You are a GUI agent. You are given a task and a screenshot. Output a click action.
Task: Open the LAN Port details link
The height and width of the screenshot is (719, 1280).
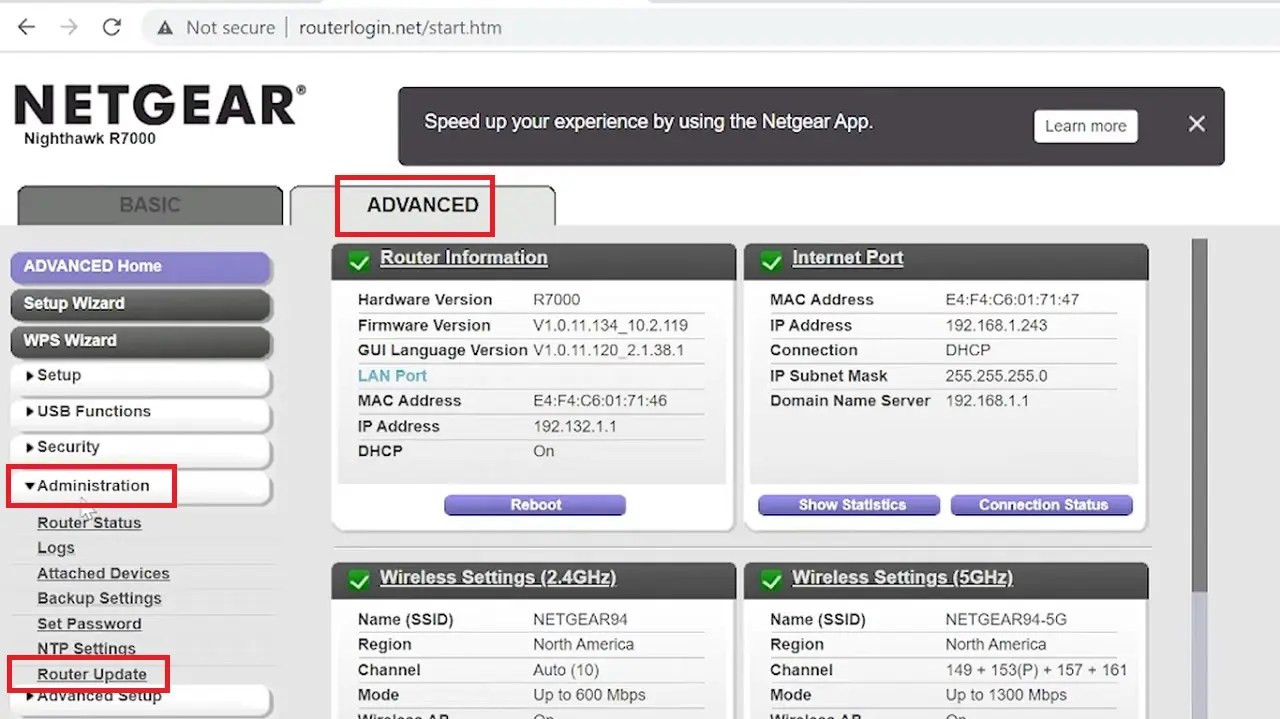click(392, 375)
